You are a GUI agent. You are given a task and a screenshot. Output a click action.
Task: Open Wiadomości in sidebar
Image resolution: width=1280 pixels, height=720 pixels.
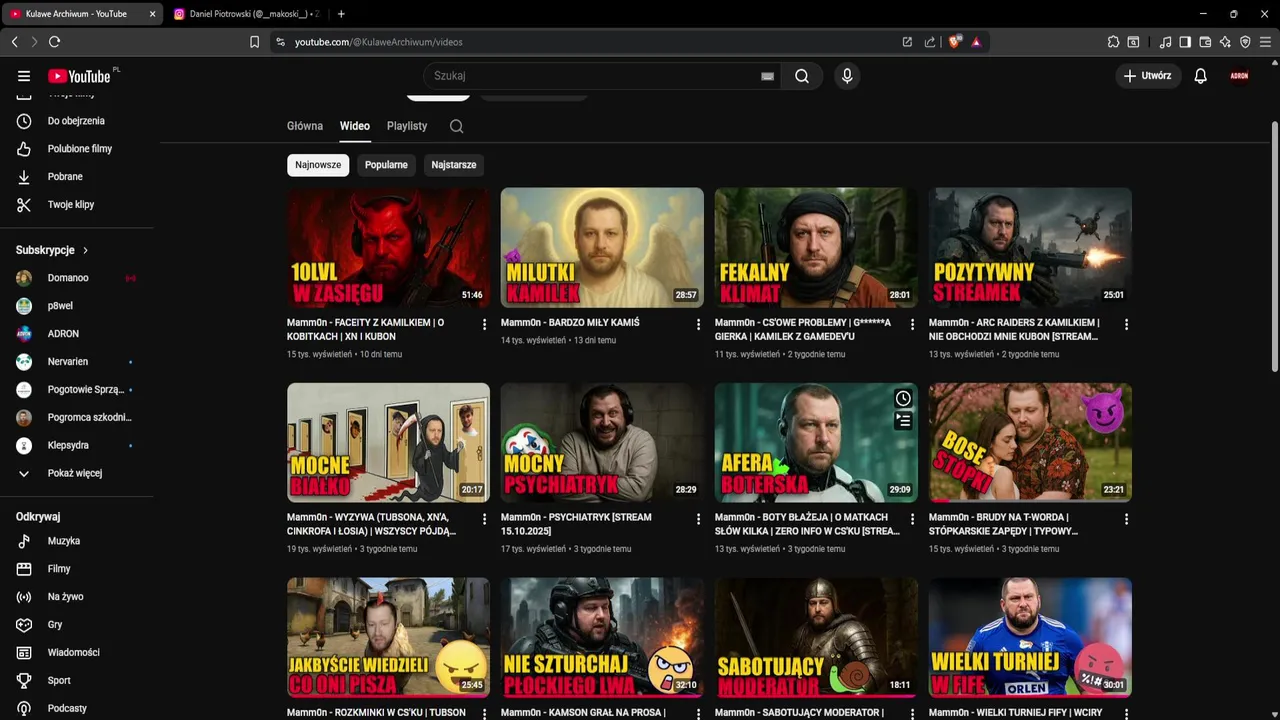point(76,653)
